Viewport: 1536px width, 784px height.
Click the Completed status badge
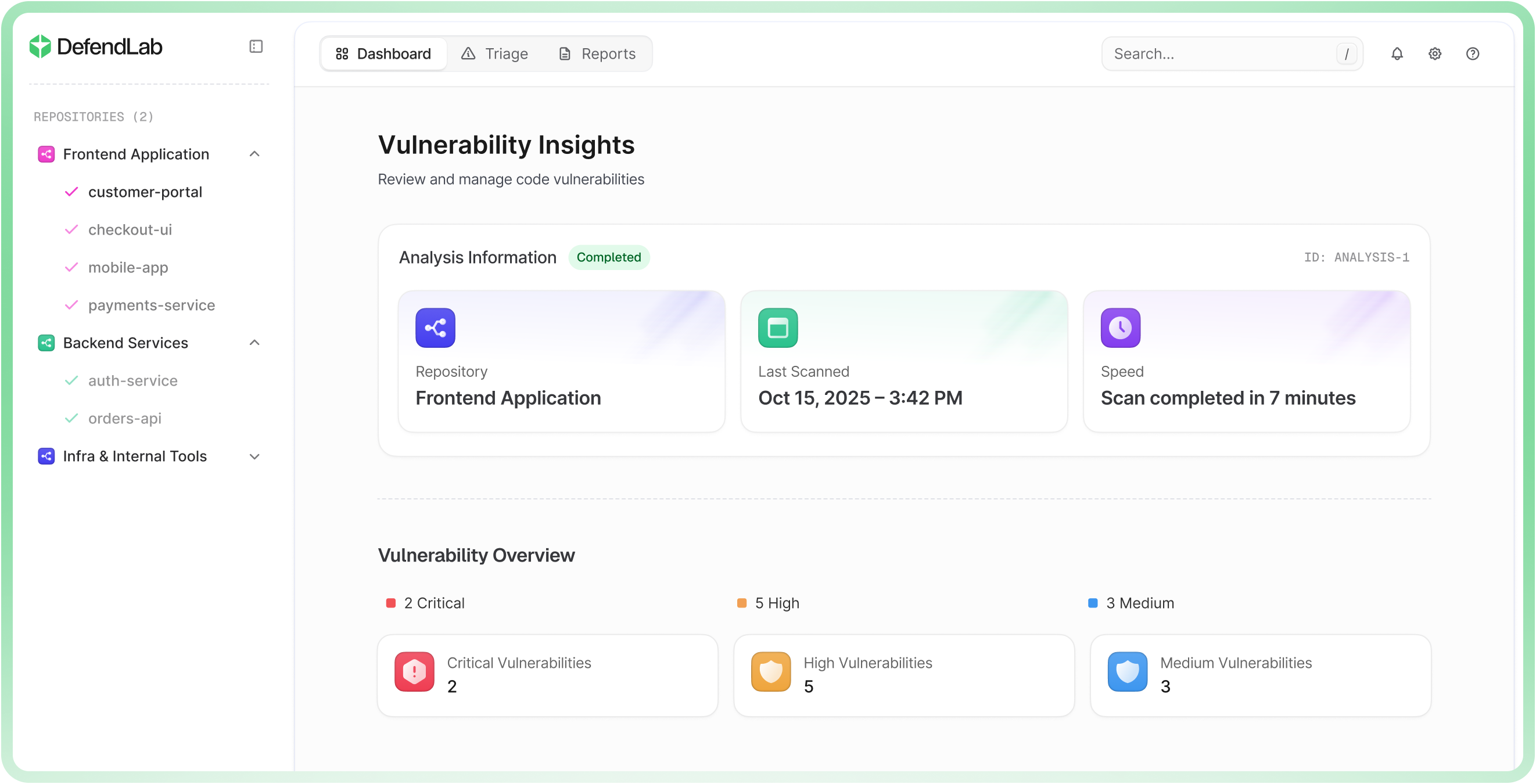[609, 257]
